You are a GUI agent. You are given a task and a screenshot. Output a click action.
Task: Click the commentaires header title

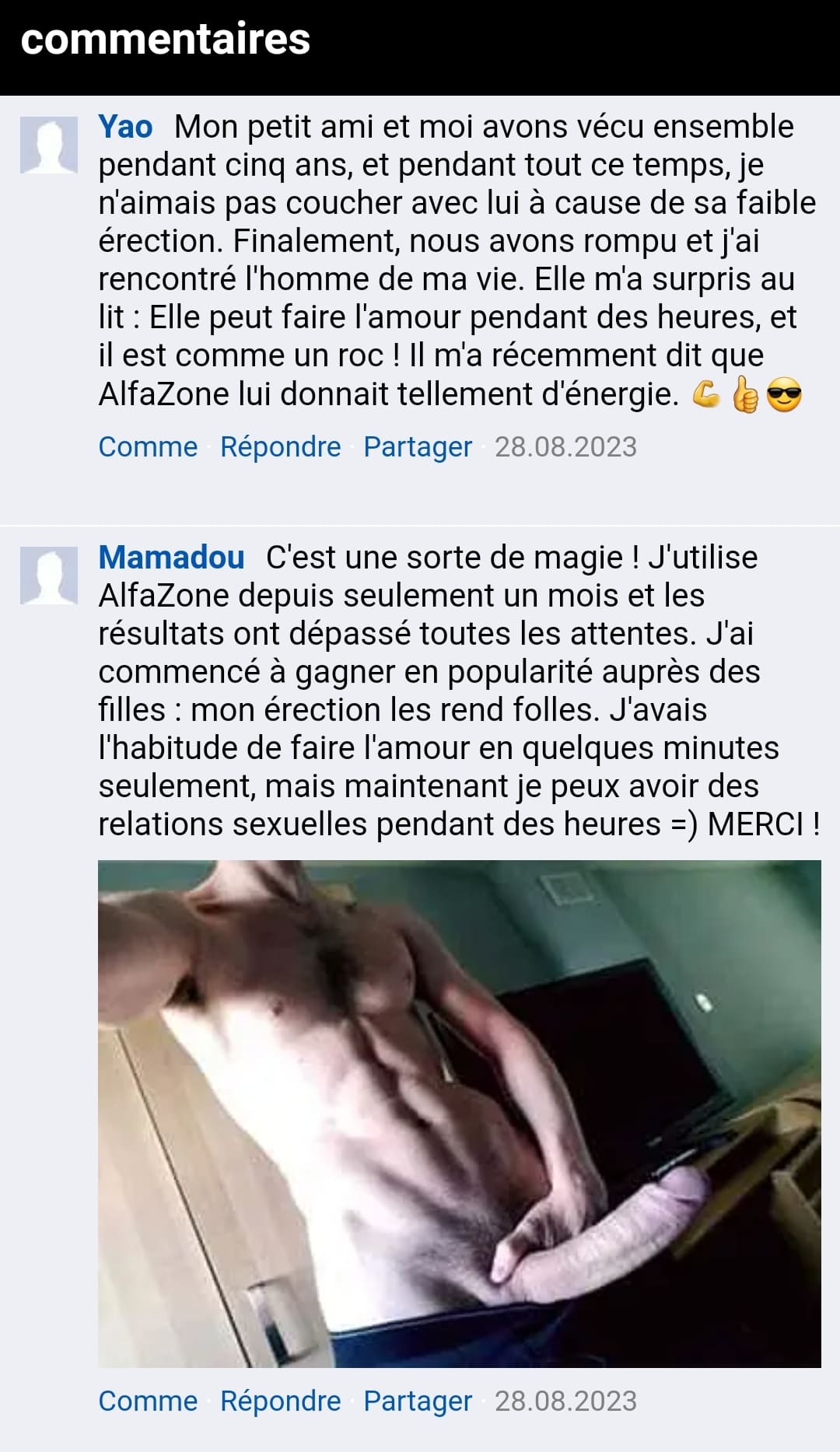tap(166, 39)
